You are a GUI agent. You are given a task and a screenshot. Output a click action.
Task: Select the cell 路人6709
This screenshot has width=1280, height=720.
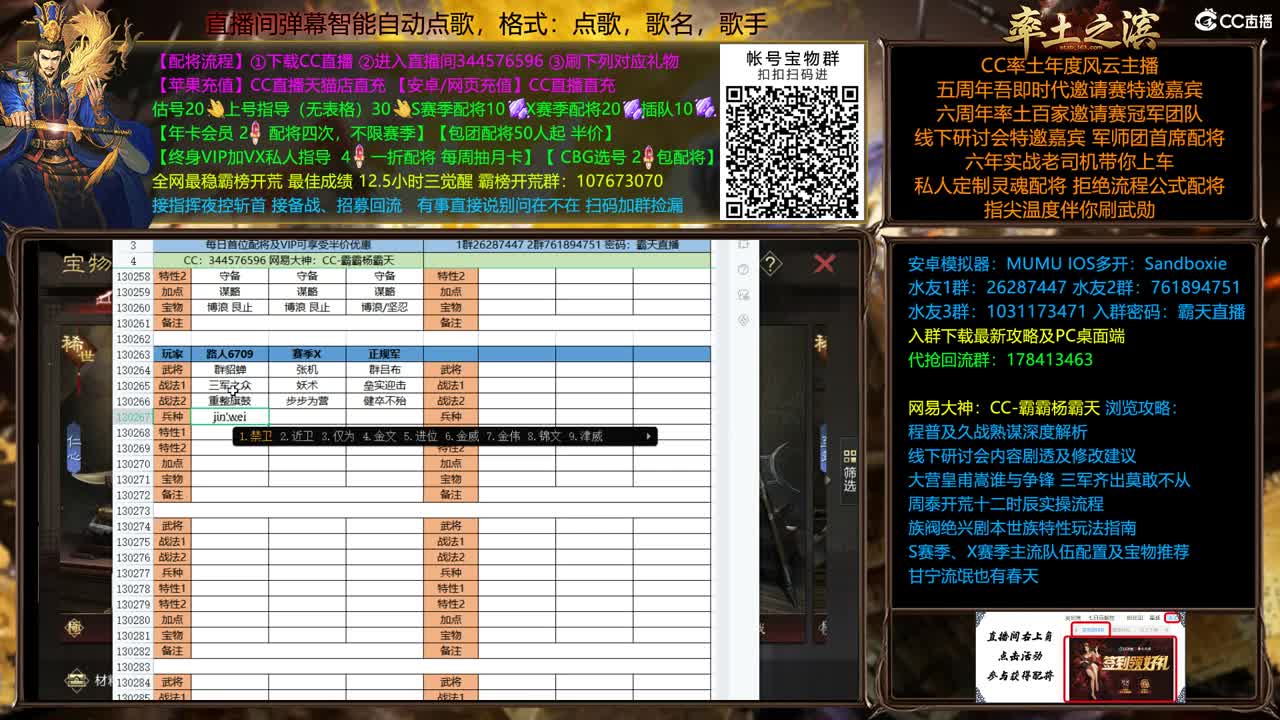tap(229, 354)
